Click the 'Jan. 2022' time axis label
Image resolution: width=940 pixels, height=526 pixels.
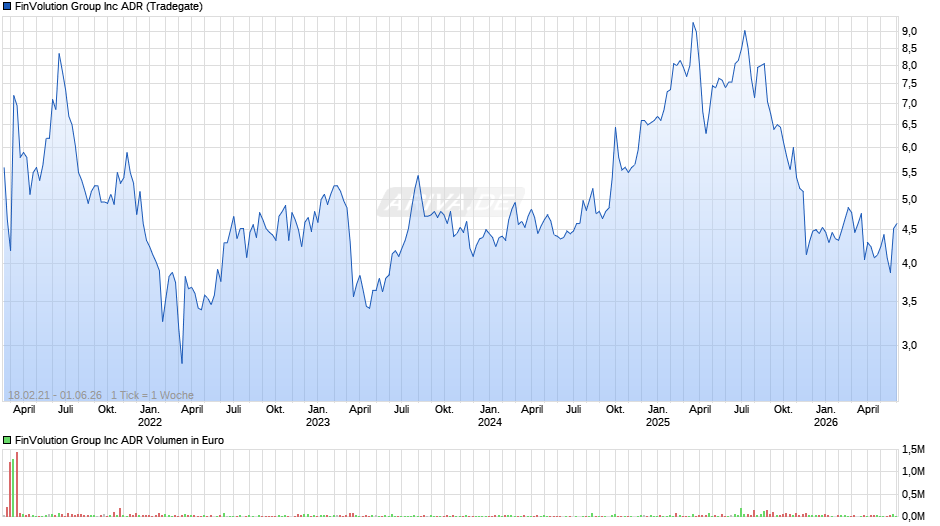coord(150,416)
